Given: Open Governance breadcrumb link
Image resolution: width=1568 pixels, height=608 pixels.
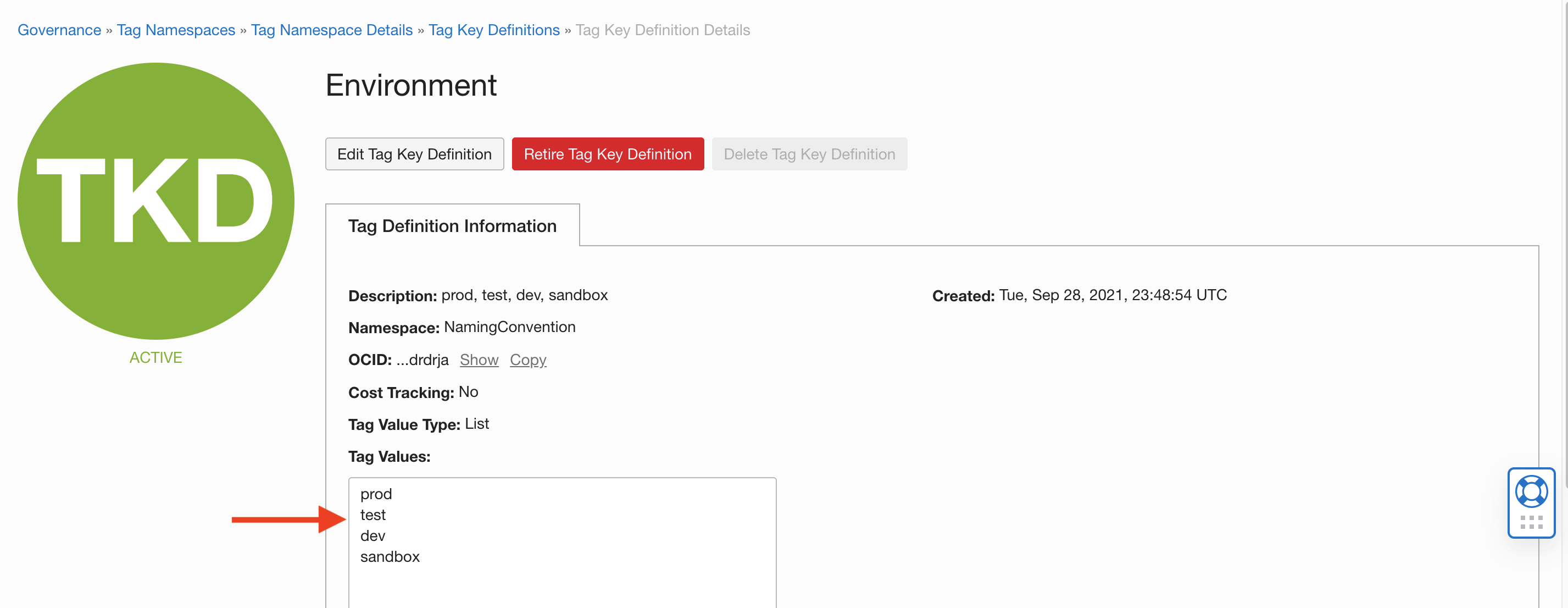Looking at the screenshot, I should pos(59,30).
